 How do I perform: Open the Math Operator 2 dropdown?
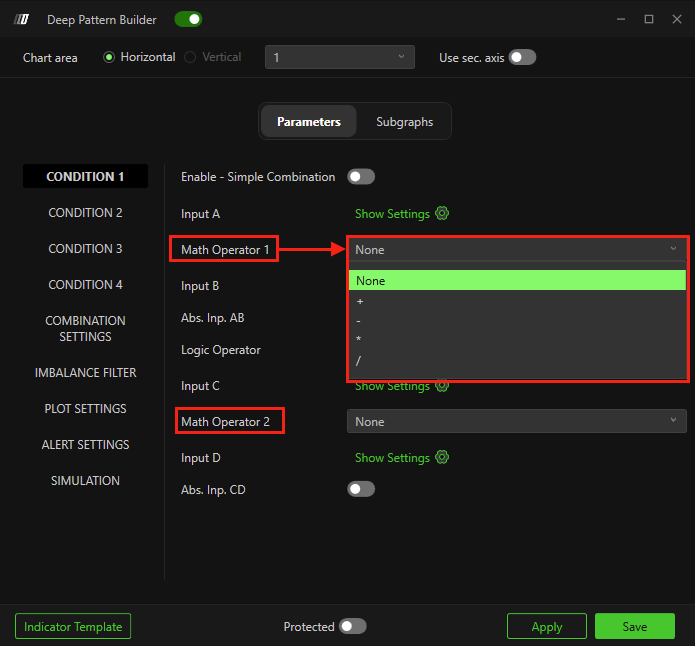pyautogui.click(x=516, y=421)
